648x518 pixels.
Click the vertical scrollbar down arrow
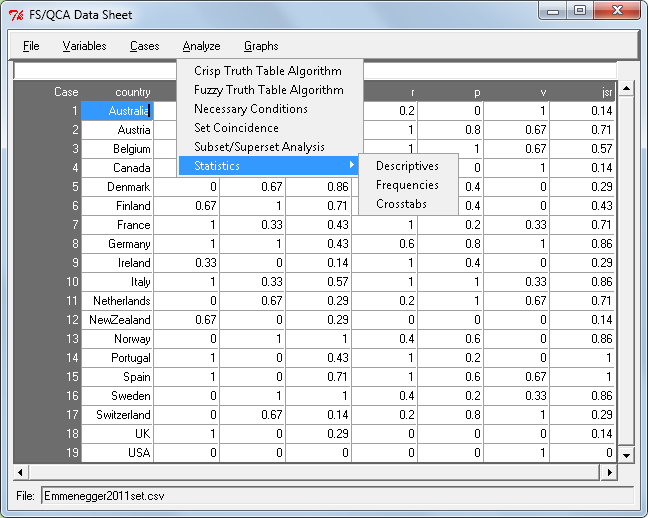pos(626,455)
